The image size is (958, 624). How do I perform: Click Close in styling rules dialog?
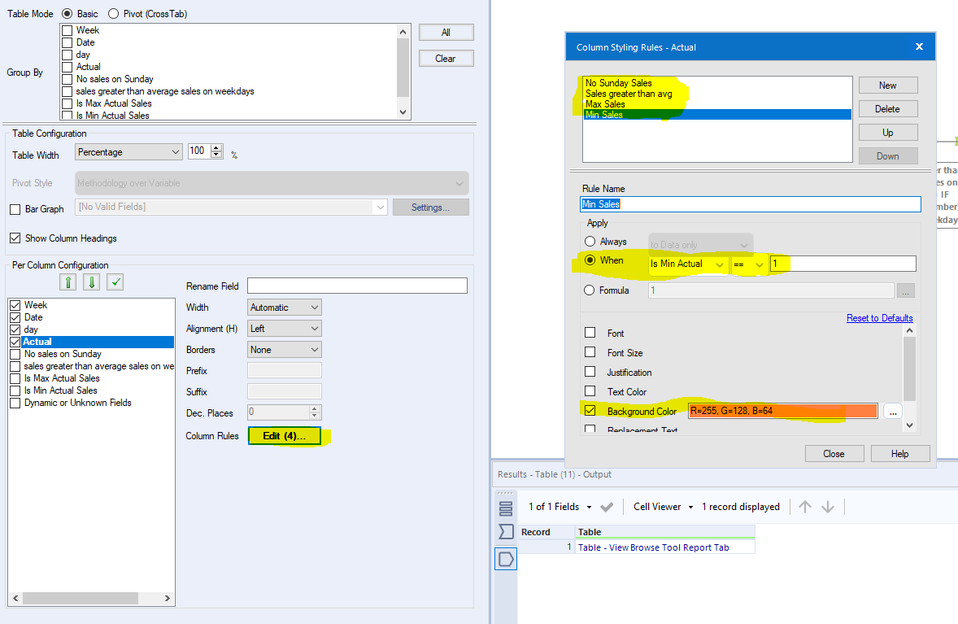pos(834,453)
